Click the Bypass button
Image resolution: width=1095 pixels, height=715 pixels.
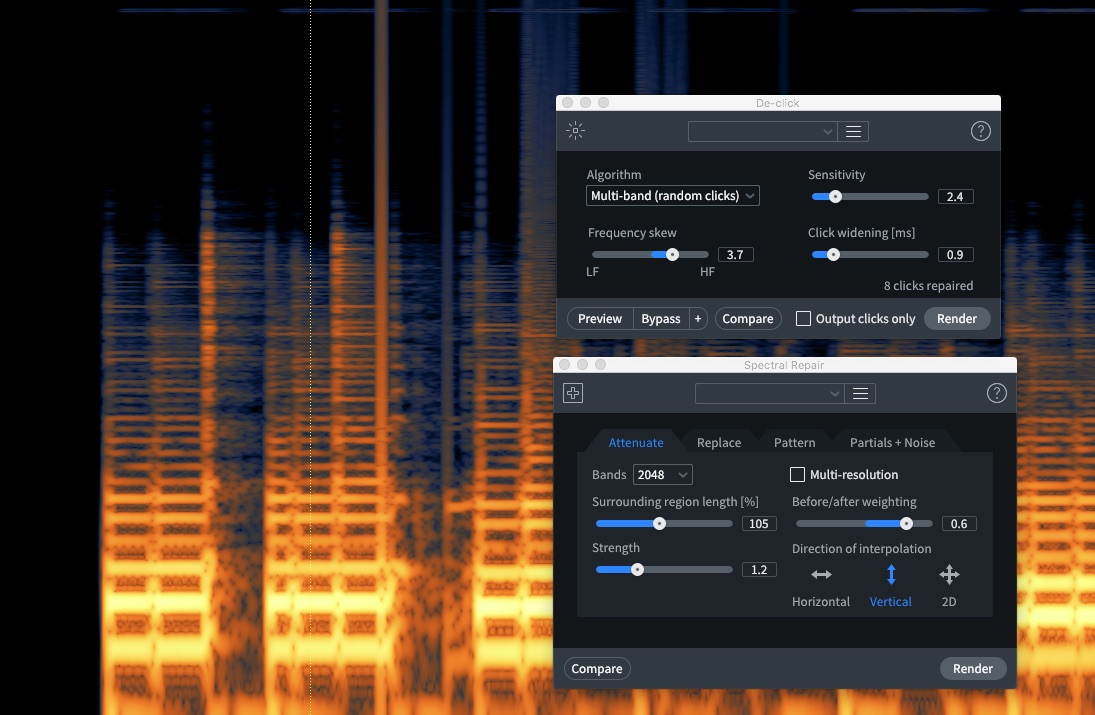[x=661, y=318]
